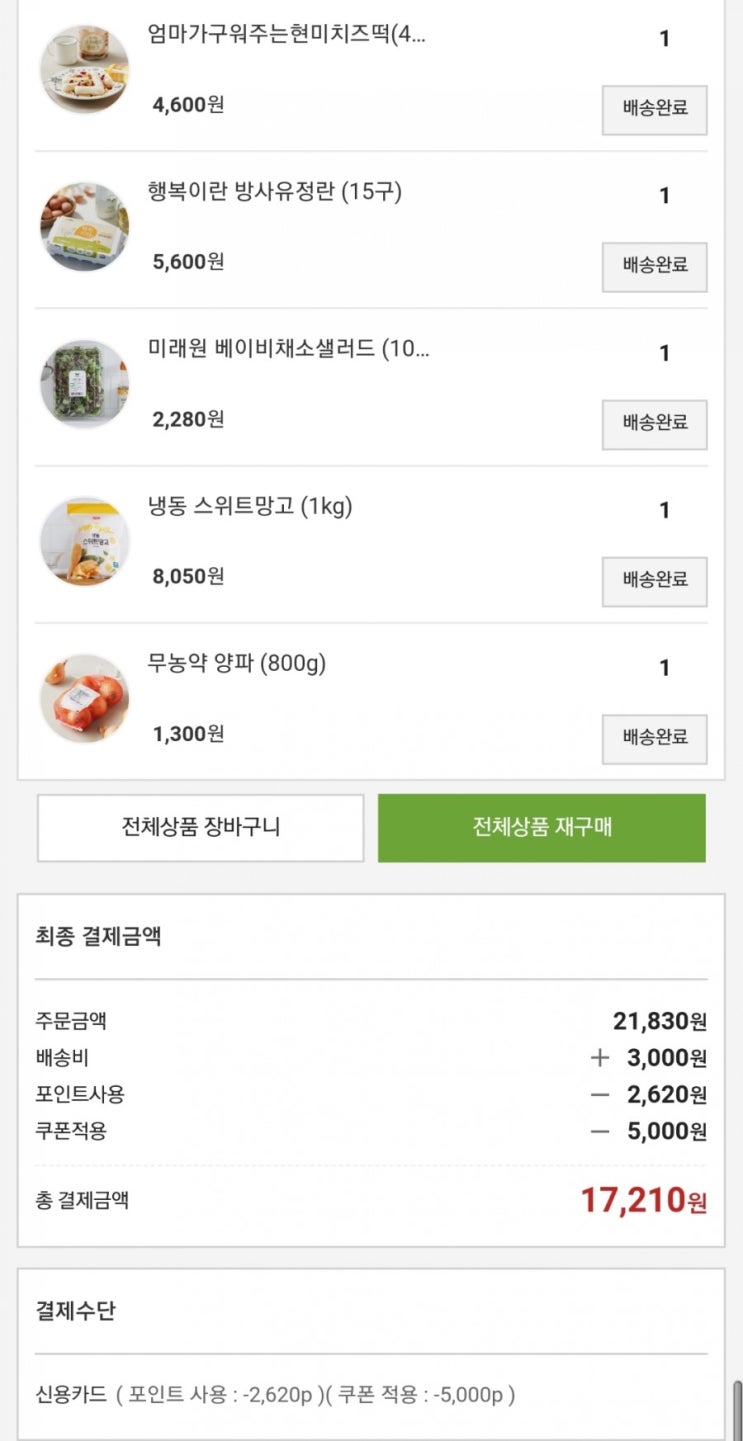This screenshot has height=1441, width=743.
Task: Tap the 현미치즈떡 product thumbnail
Action: click(84, 69)
